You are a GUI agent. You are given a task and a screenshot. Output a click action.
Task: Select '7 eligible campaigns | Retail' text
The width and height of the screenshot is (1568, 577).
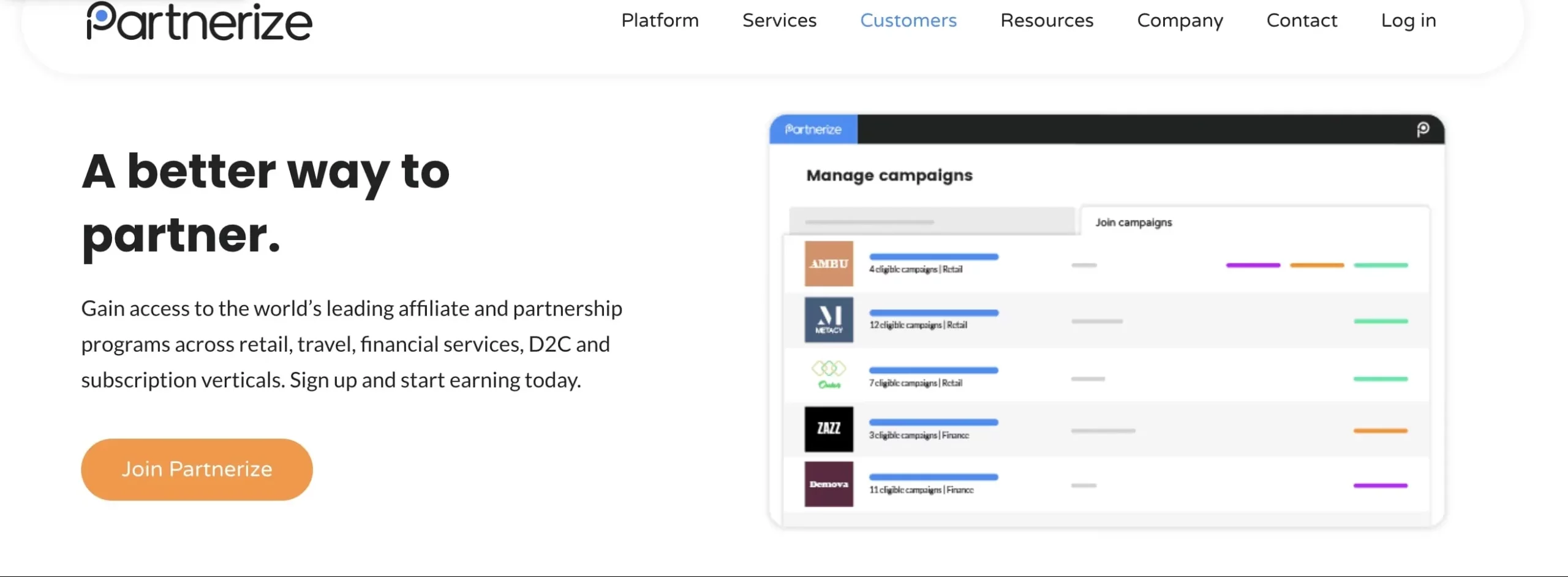pyautogui.click(x=916, y=383)
